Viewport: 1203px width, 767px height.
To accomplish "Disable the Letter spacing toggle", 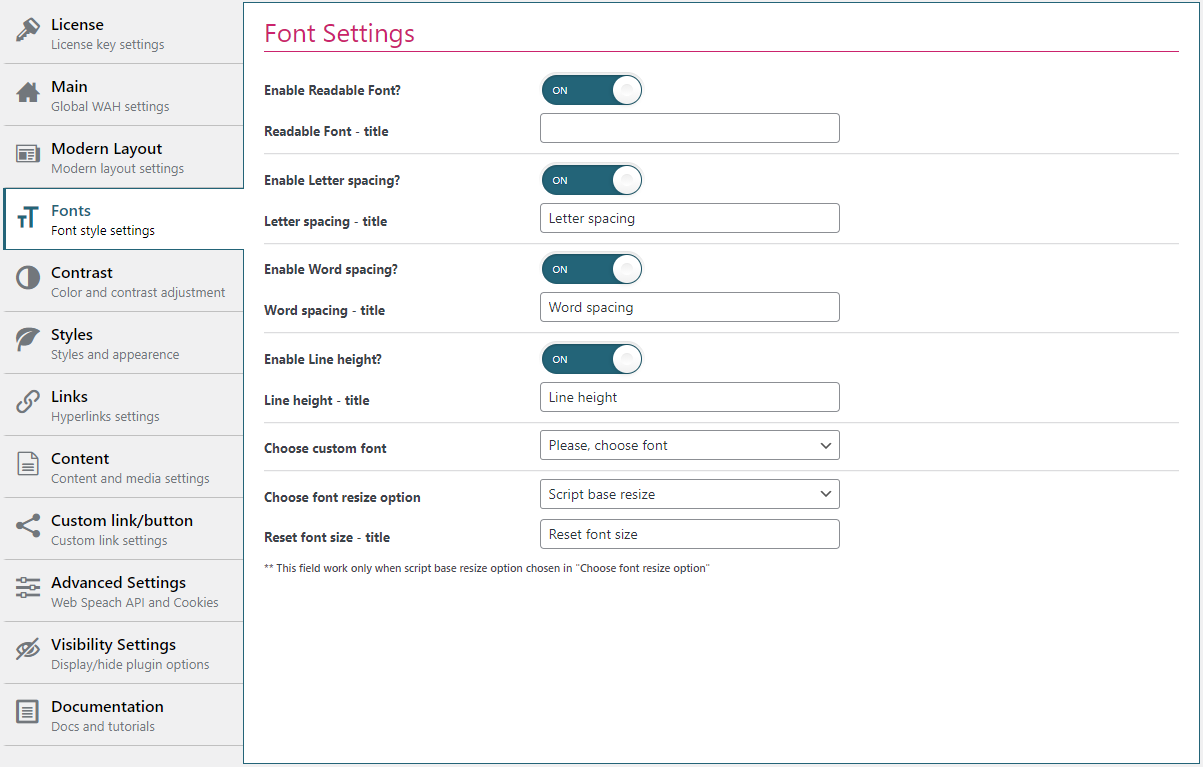I will pyautogui.click(x=591, y=180).
